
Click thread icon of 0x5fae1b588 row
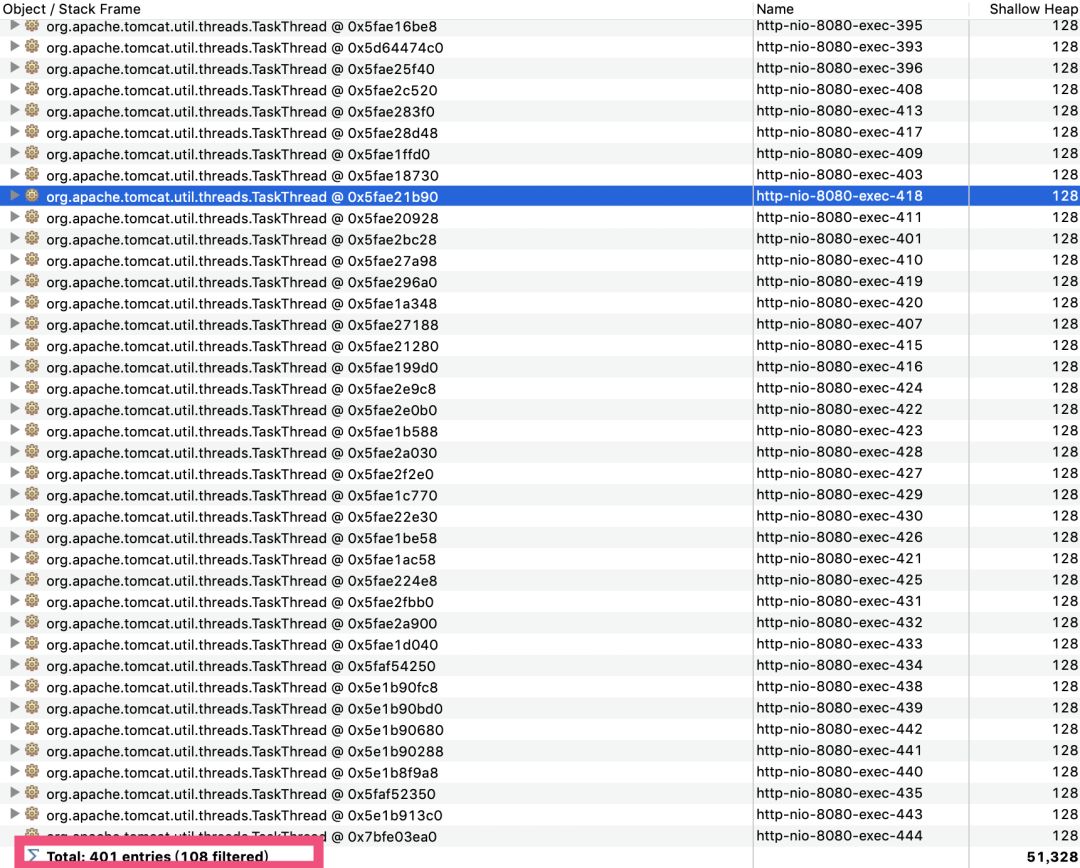[x=32, y=431]
